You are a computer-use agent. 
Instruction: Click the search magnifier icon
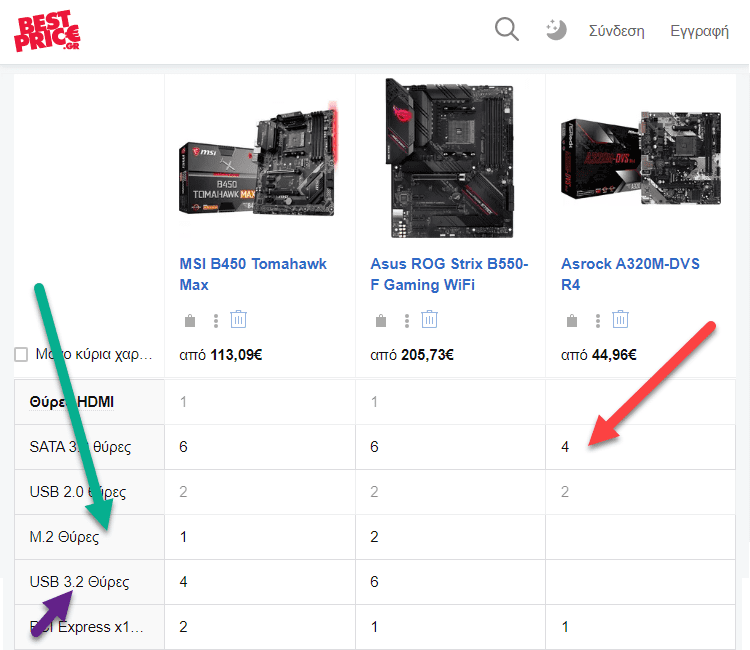tap(507, 30)
